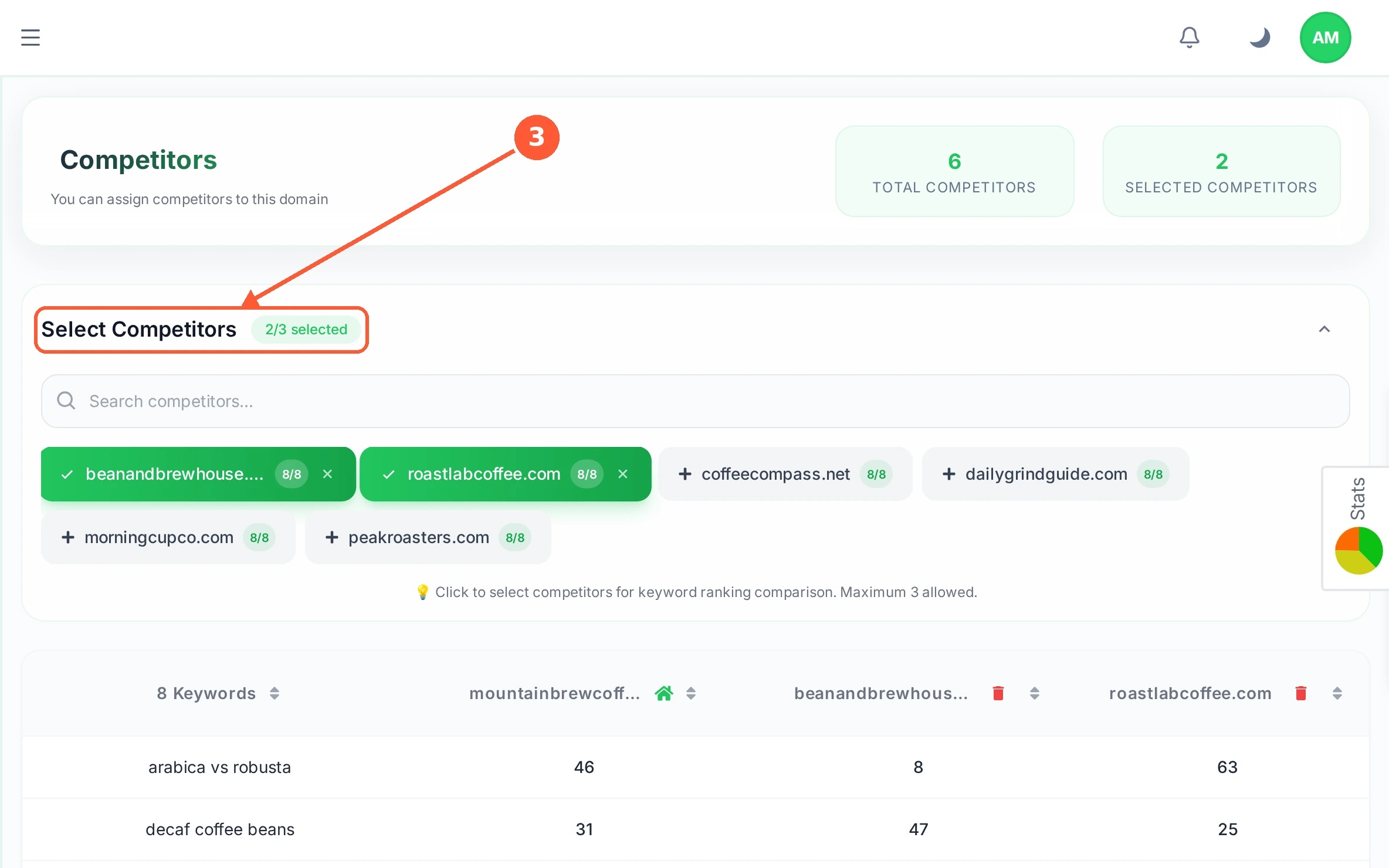Delete roastlabcoffee.com column via trash icon
This screenshot has height=868, width=1389.
click(x=1300, y=693)
